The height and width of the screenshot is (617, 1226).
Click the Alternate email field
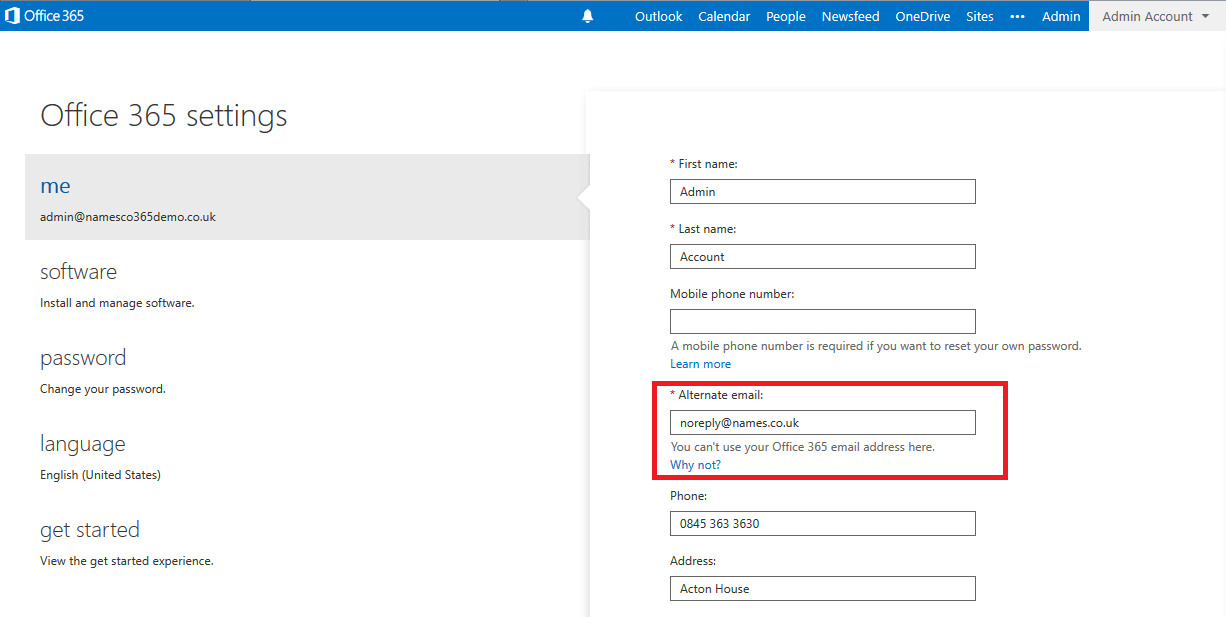click(822, 422)
